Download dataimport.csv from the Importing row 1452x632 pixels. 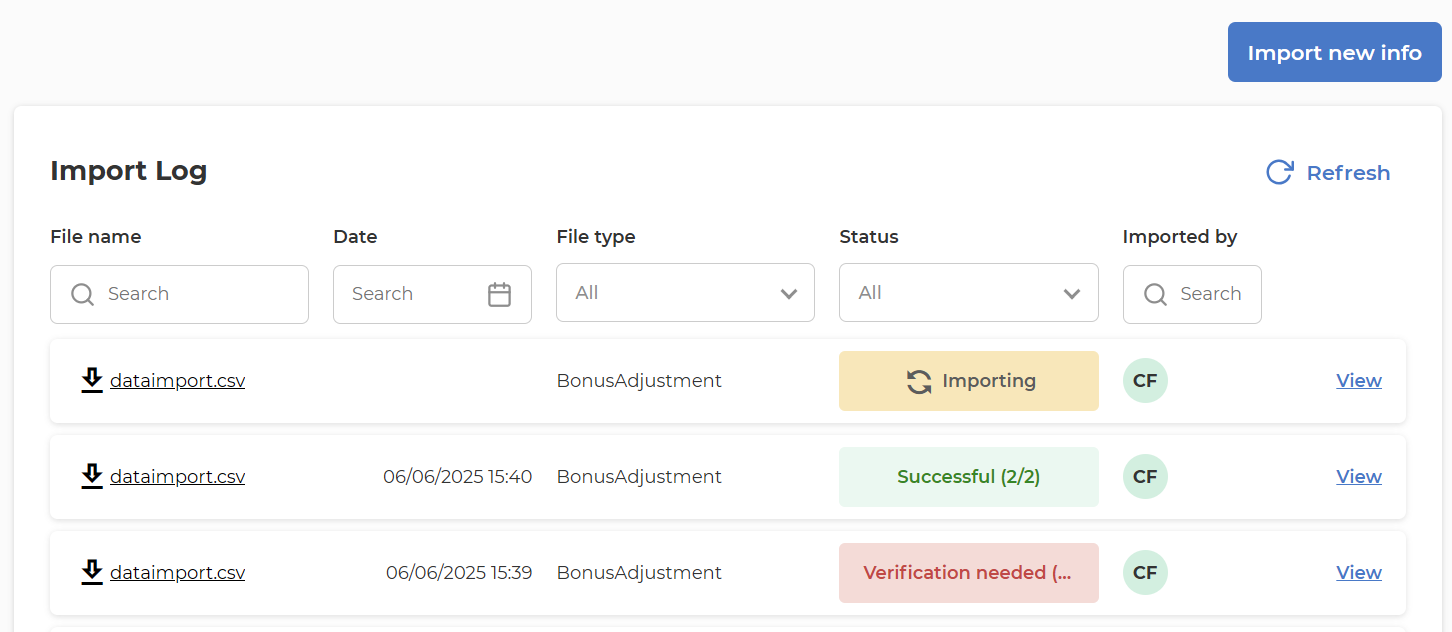[92, 380]
